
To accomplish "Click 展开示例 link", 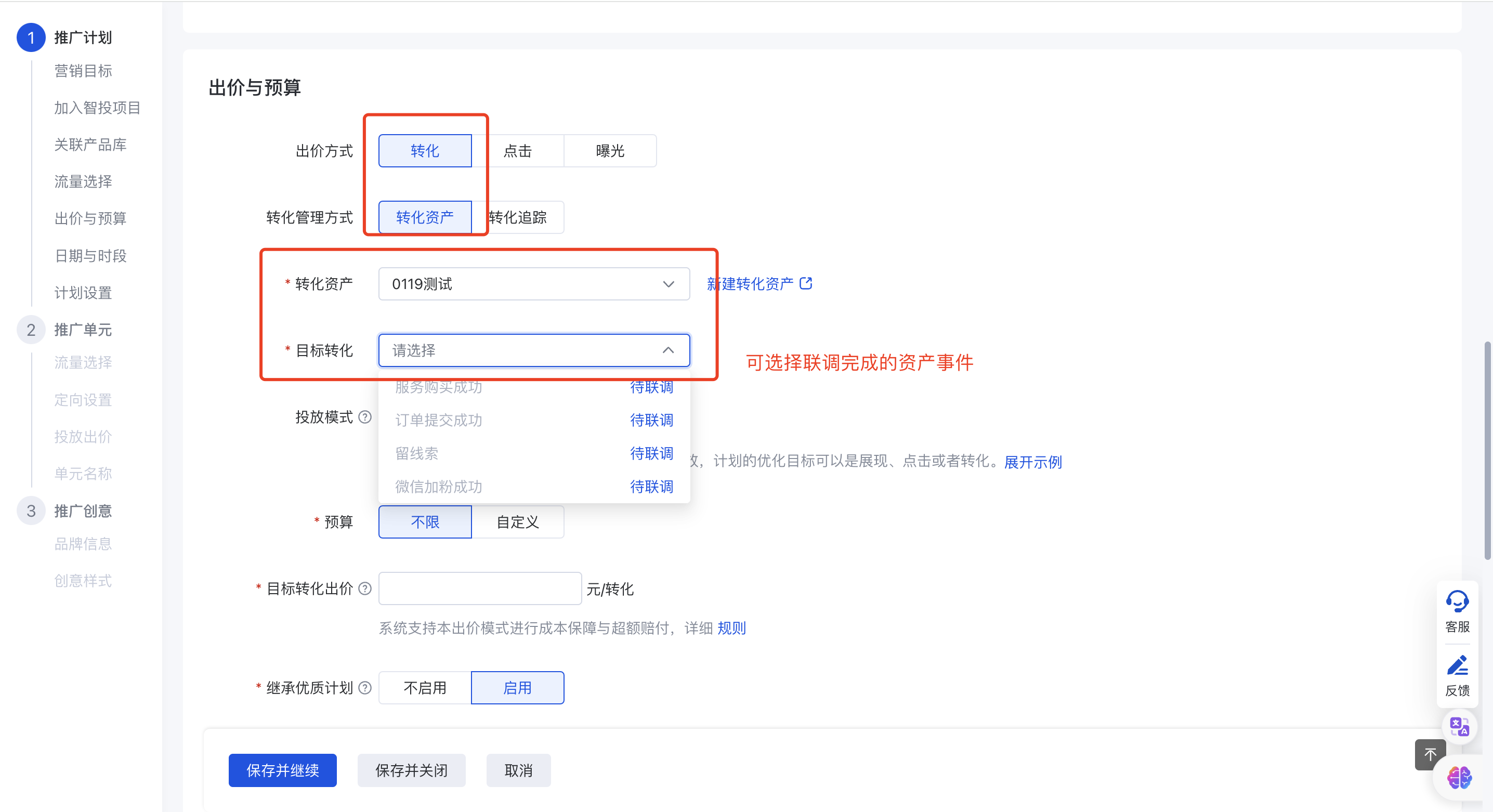I will click(1033, 462).
